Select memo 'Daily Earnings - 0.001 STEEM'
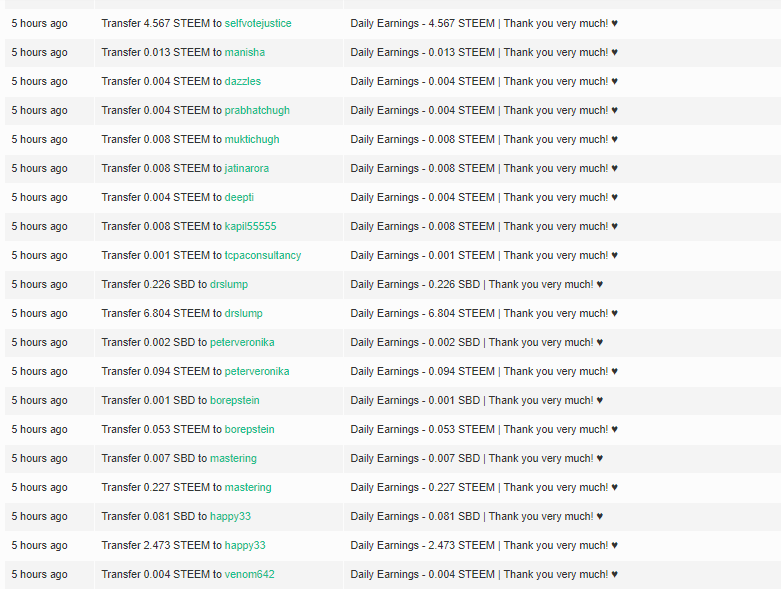 [x=422, y=255]
